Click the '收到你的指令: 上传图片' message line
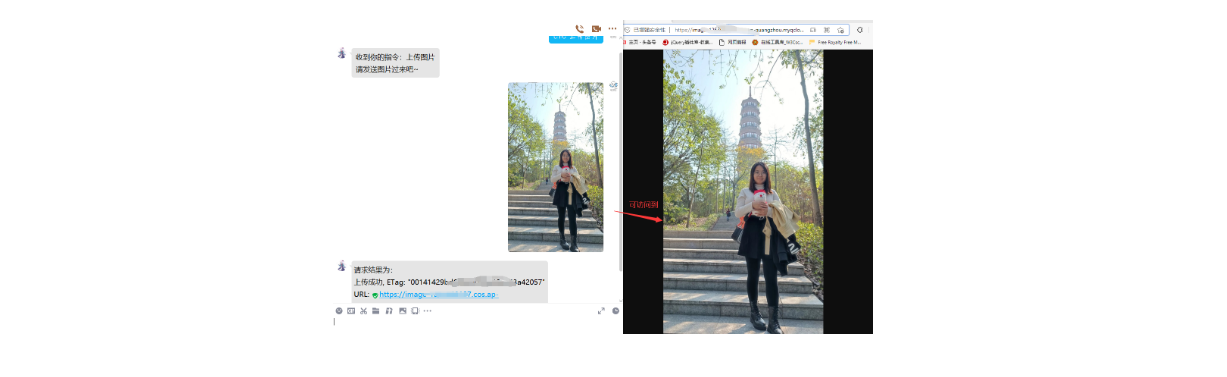The height and width of the screenshot is (377, 1227). (394, 57)
